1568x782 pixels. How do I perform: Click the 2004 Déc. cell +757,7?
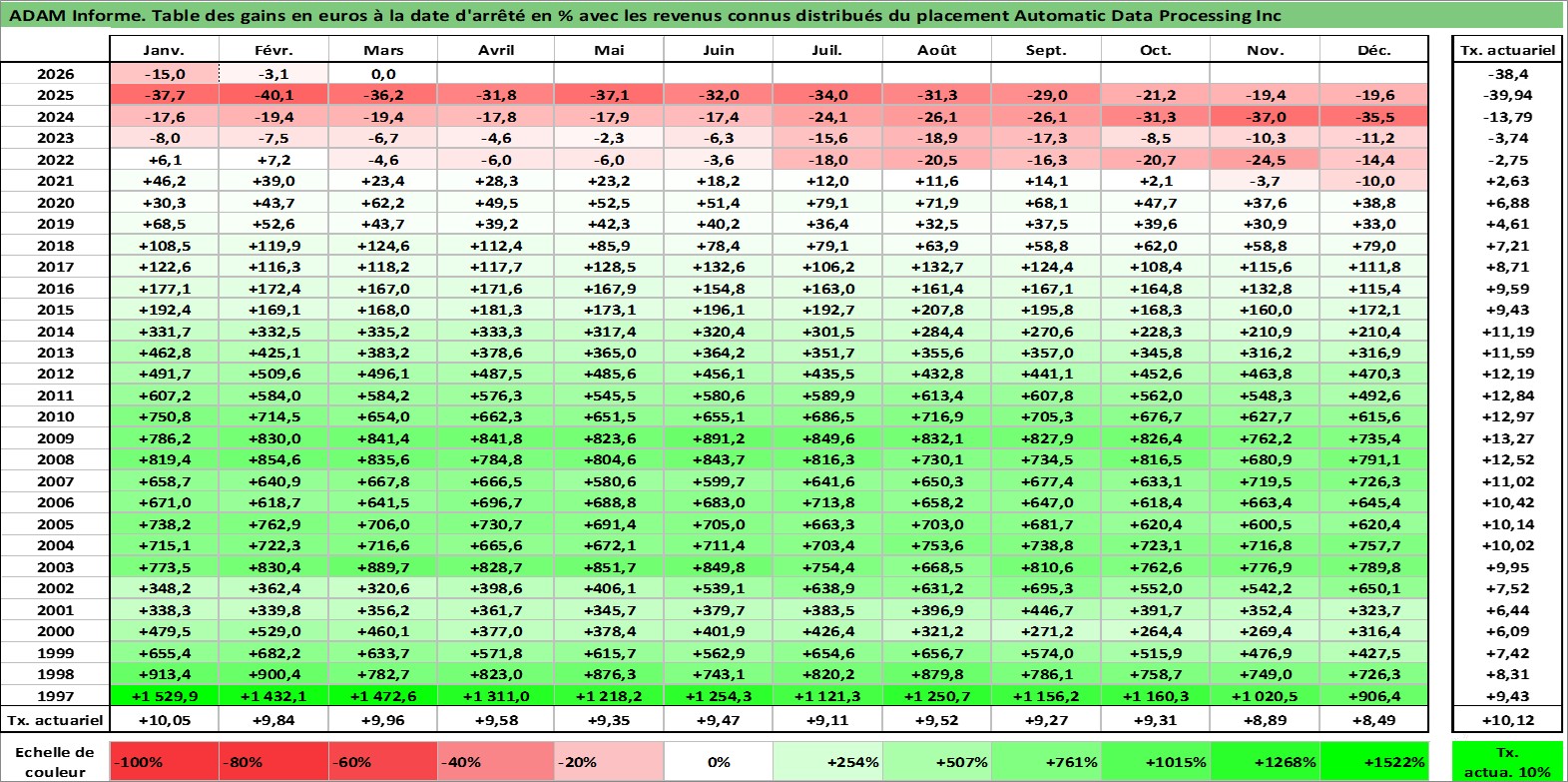pos(1374,545)
